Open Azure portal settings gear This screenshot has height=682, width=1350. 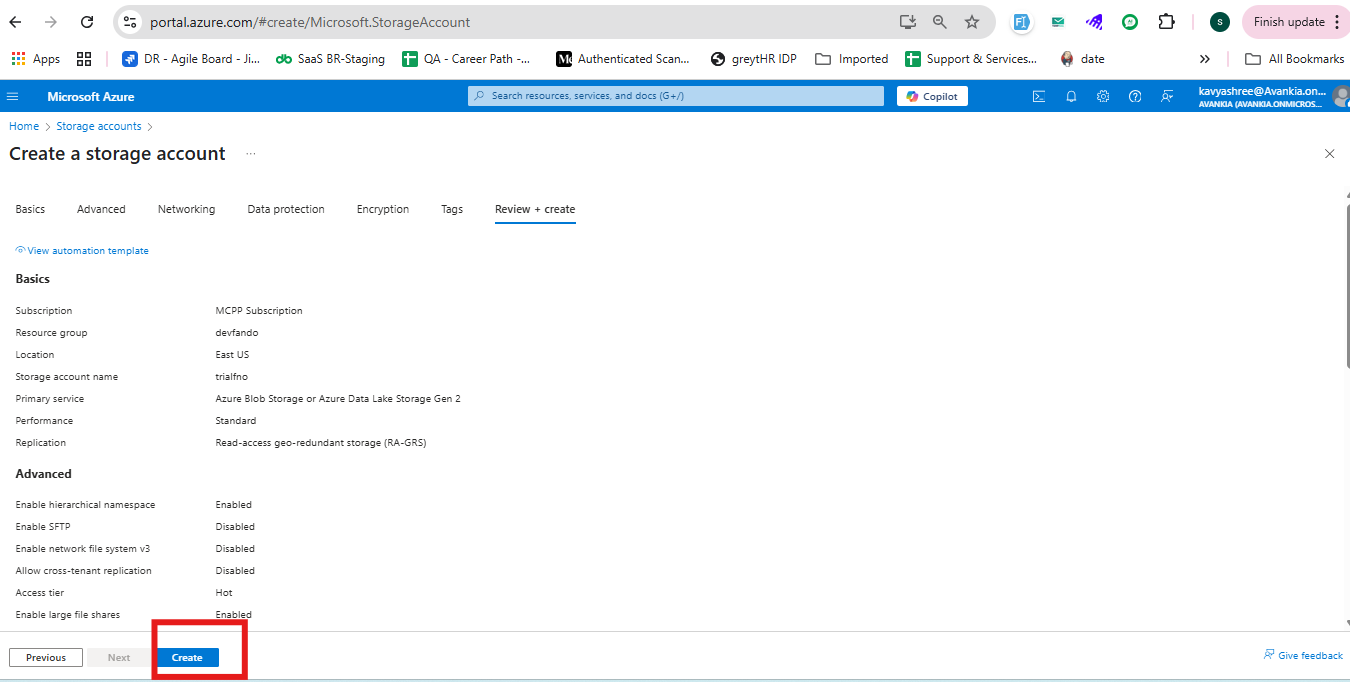coord(1103,96)
